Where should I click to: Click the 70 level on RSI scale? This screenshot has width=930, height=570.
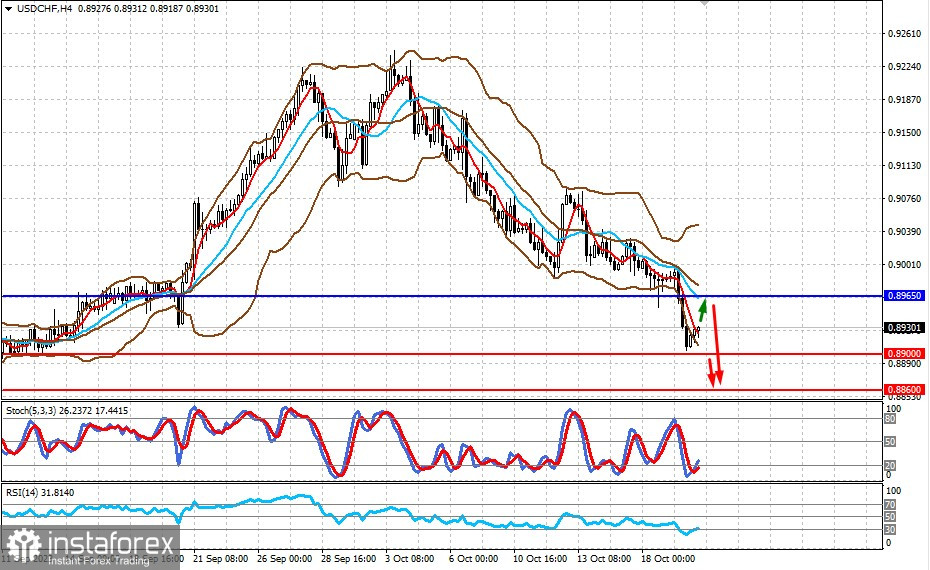[890, 505]
